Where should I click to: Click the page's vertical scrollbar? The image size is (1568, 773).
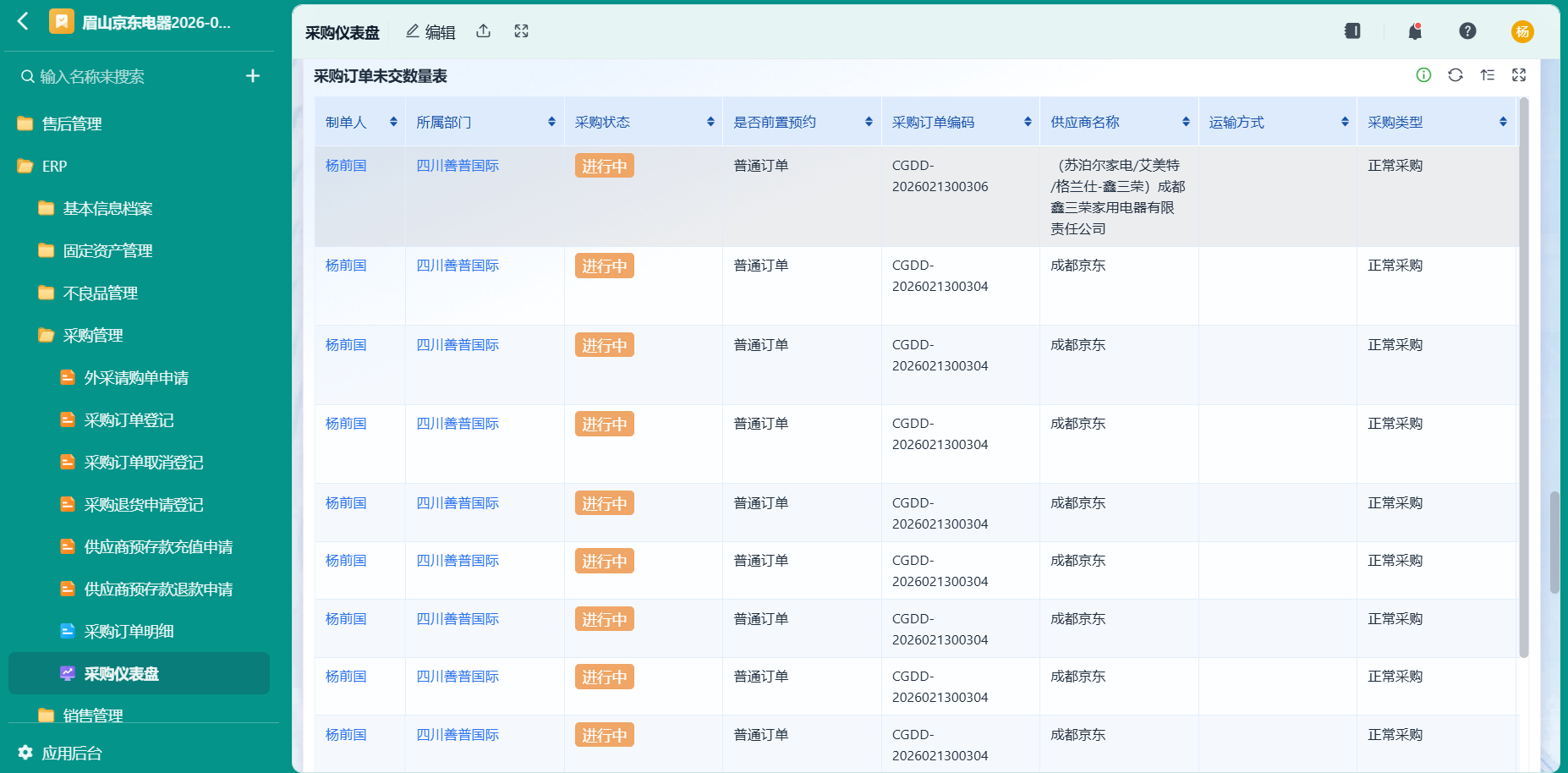(x=1554, y=542)
